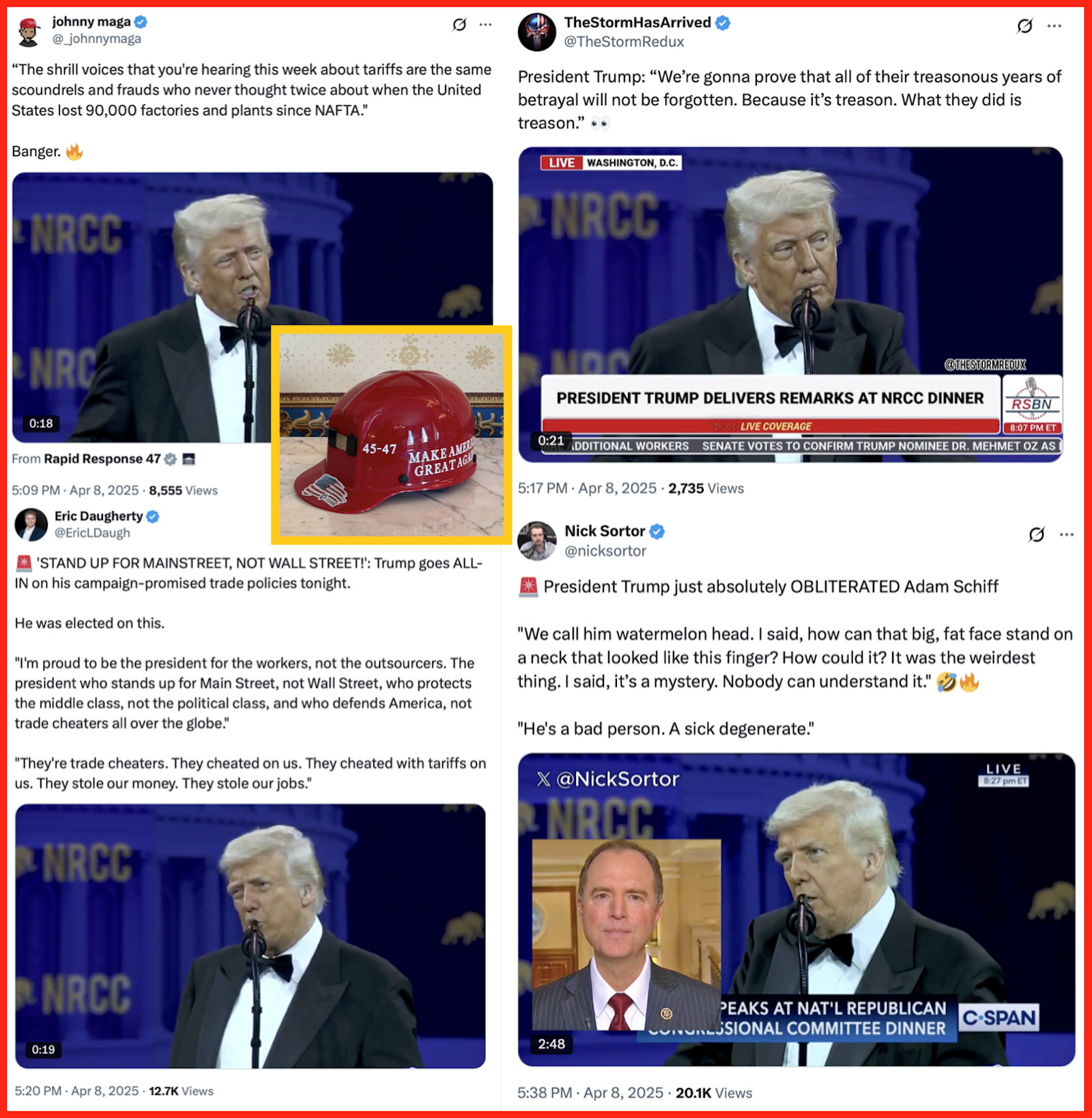Play Eric Daugherty's 0:19 video clip
Screen dimensions: 1092x1118
[x=250, y=936]
